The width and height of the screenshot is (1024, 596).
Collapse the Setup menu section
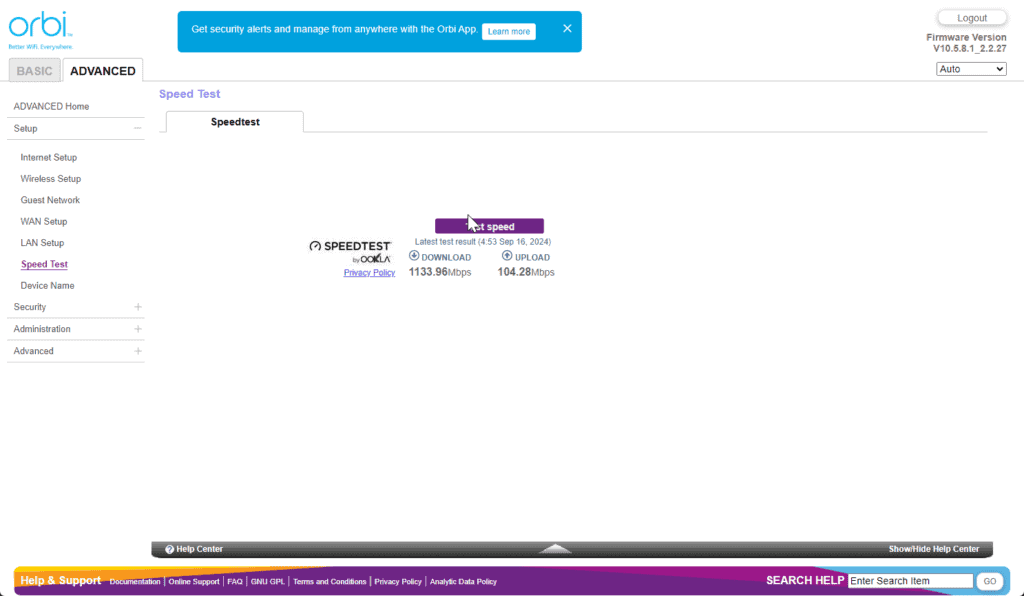click(138, 129)
